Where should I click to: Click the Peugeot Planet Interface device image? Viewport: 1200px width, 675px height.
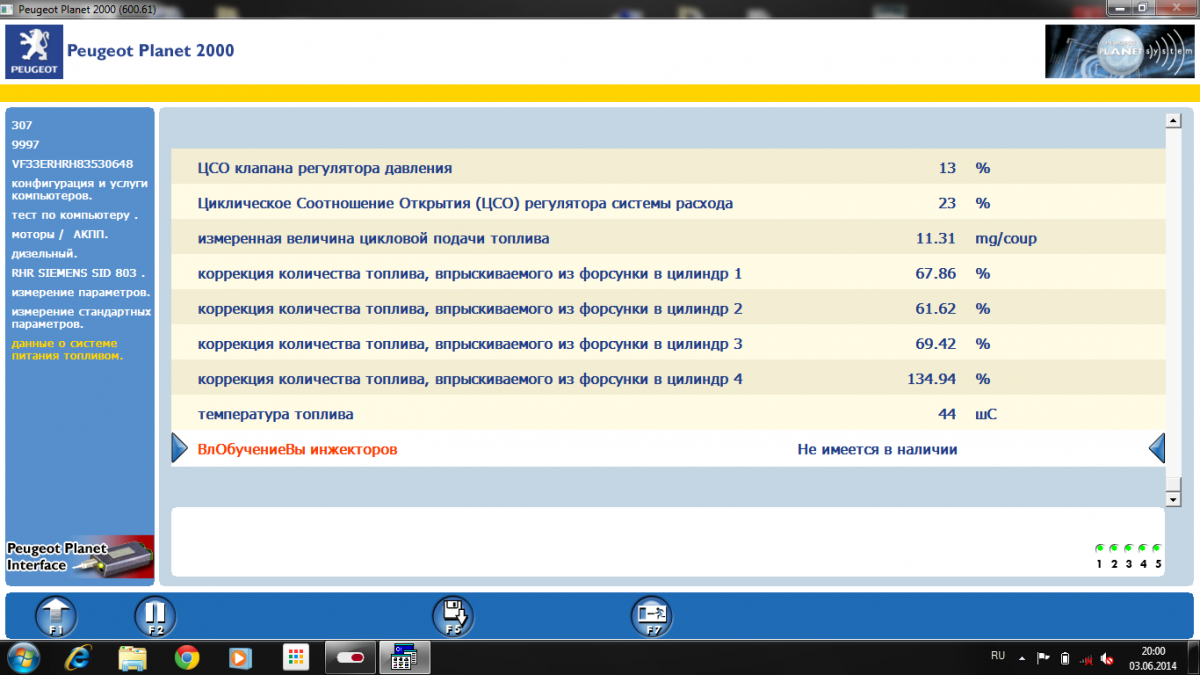click(80, 557)
